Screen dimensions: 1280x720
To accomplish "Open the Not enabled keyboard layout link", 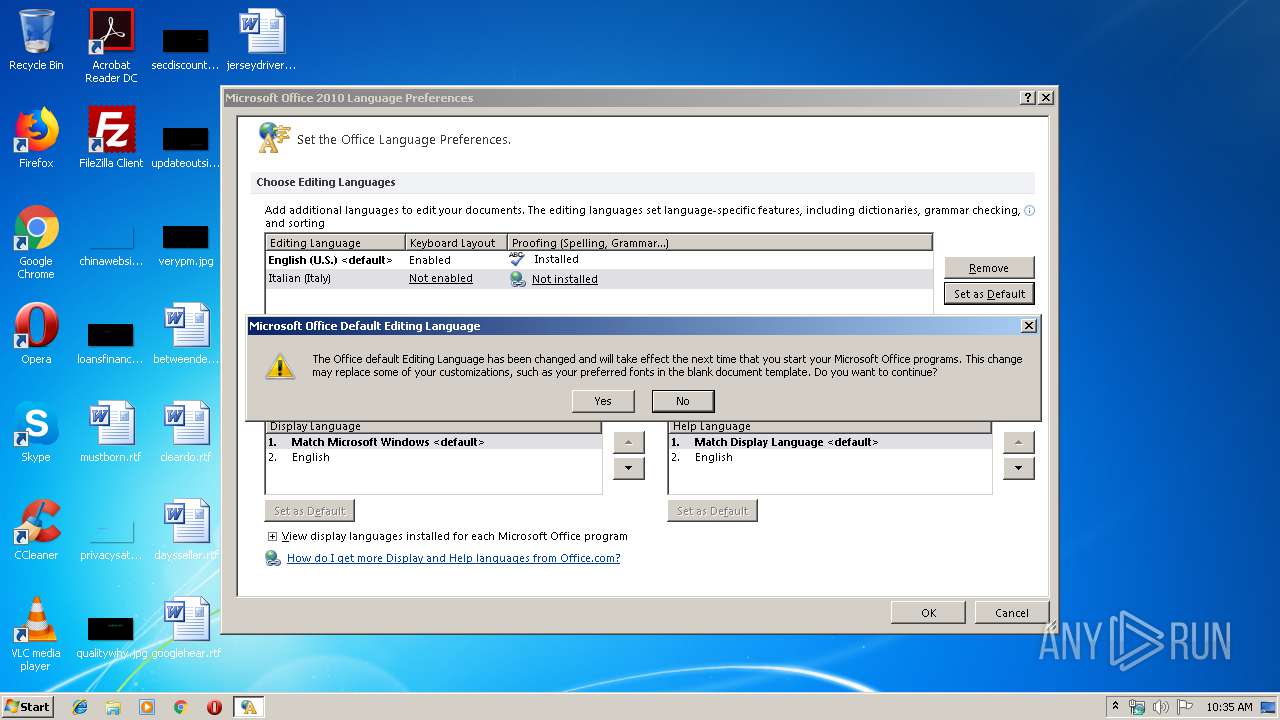I will pyautogui.click(x=441, y=279).
